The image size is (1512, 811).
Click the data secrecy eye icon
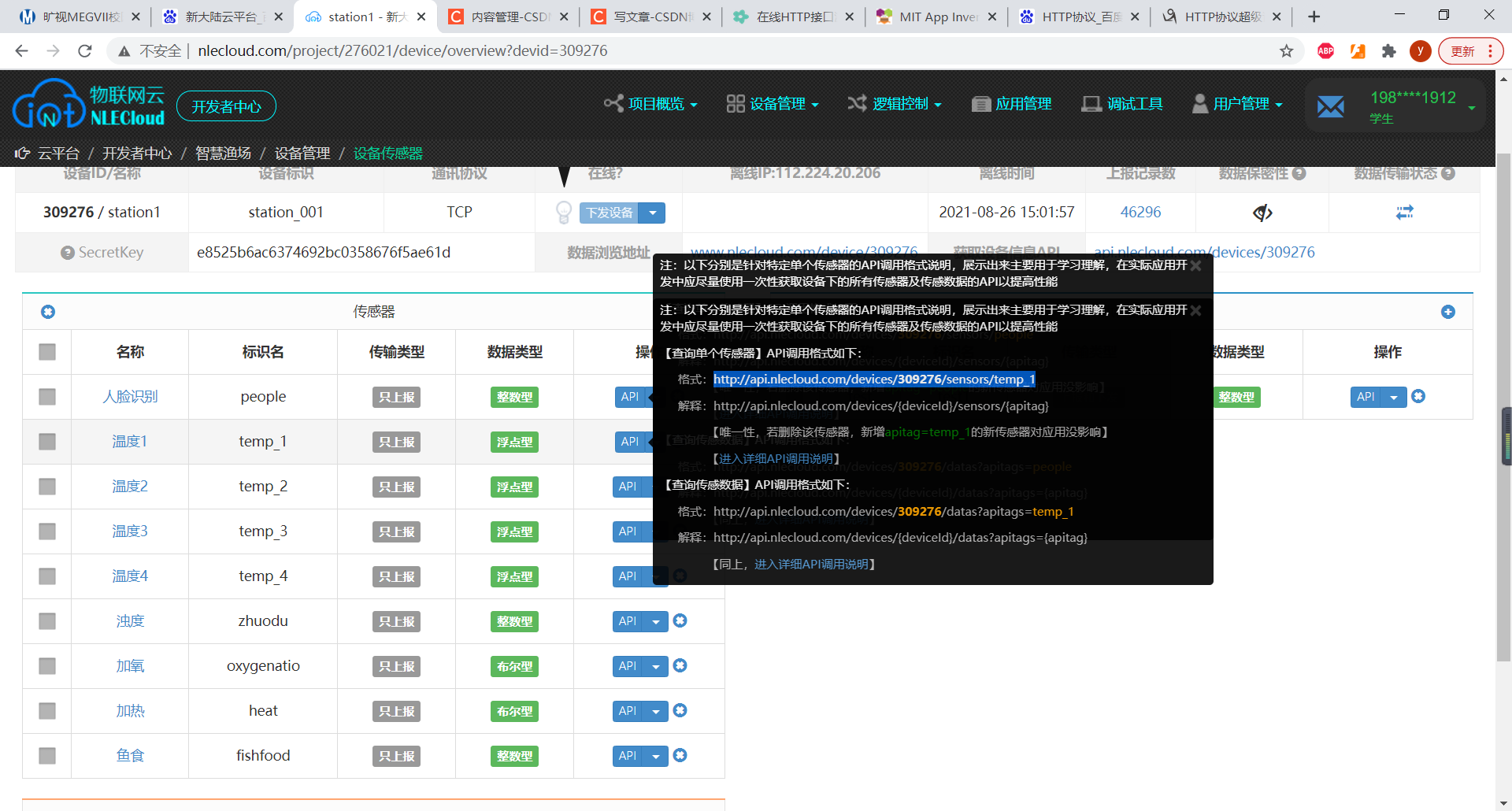1262,213
